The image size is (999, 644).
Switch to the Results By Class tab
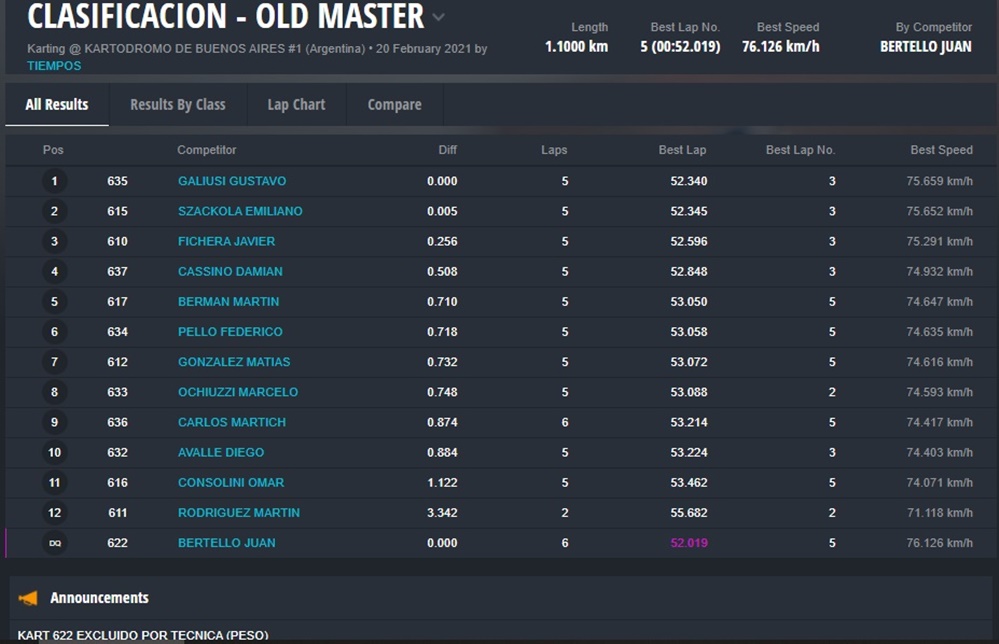(177, 104)
